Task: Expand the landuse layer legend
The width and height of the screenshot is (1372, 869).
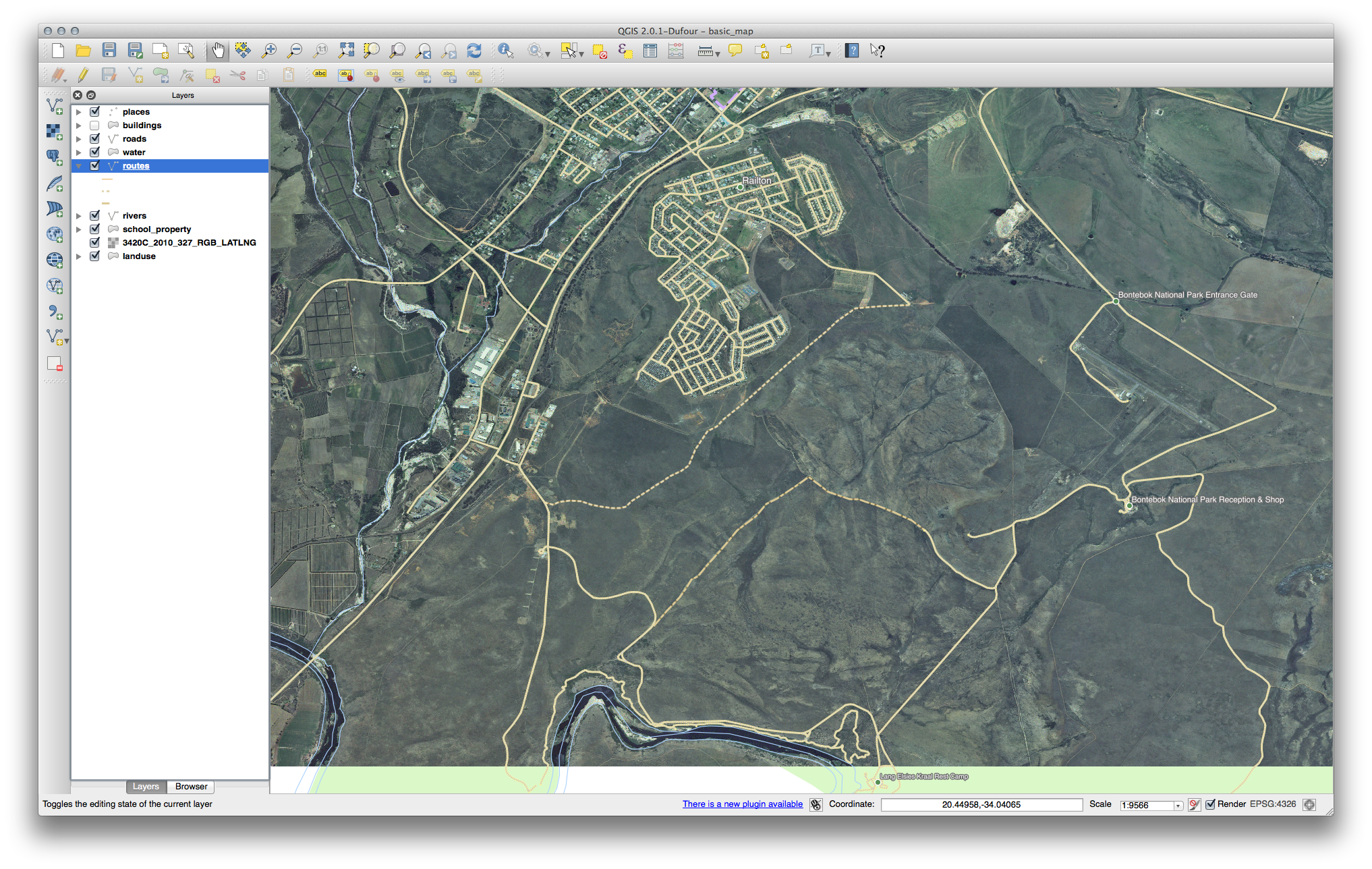Action: point(79,256)
